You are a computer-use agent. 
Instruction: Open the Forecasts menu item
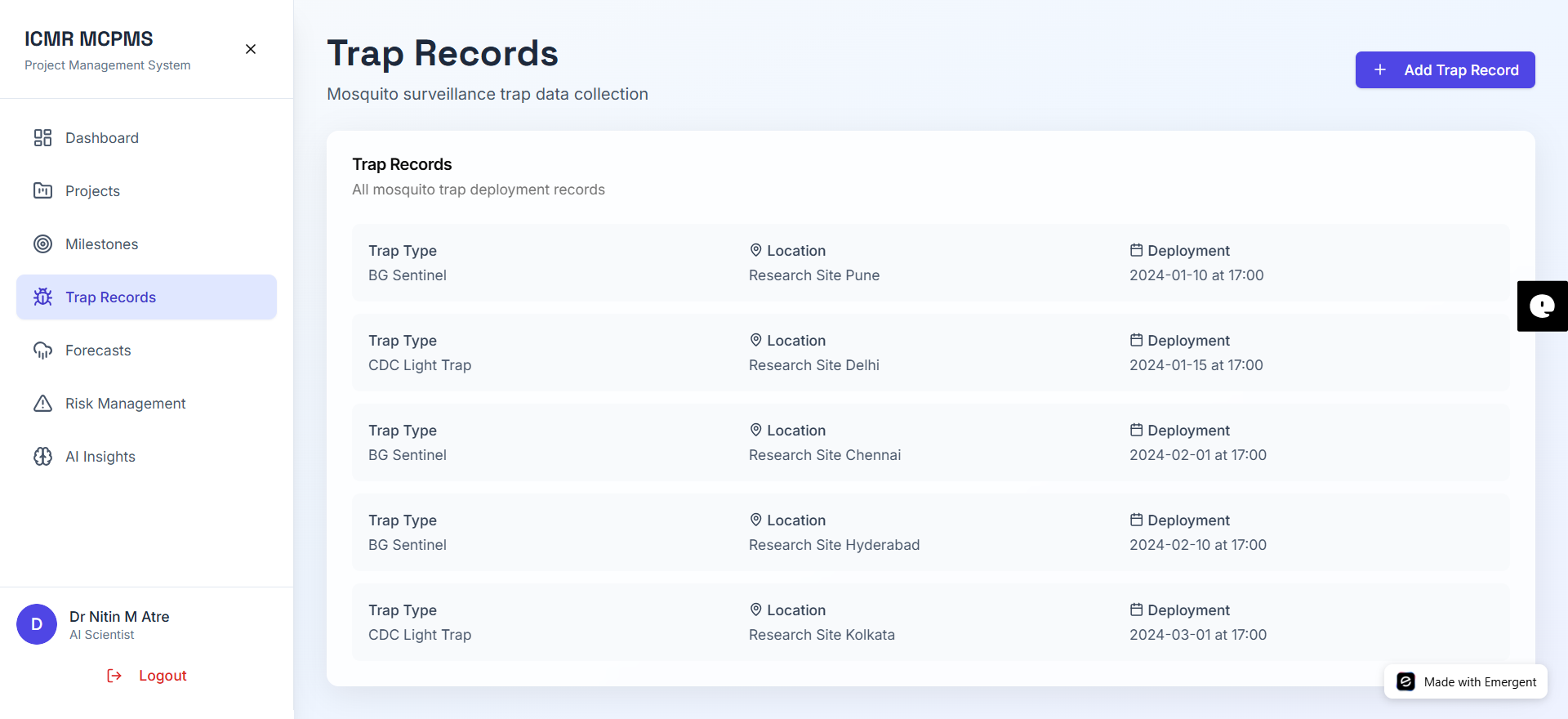[x=98, y=351]
